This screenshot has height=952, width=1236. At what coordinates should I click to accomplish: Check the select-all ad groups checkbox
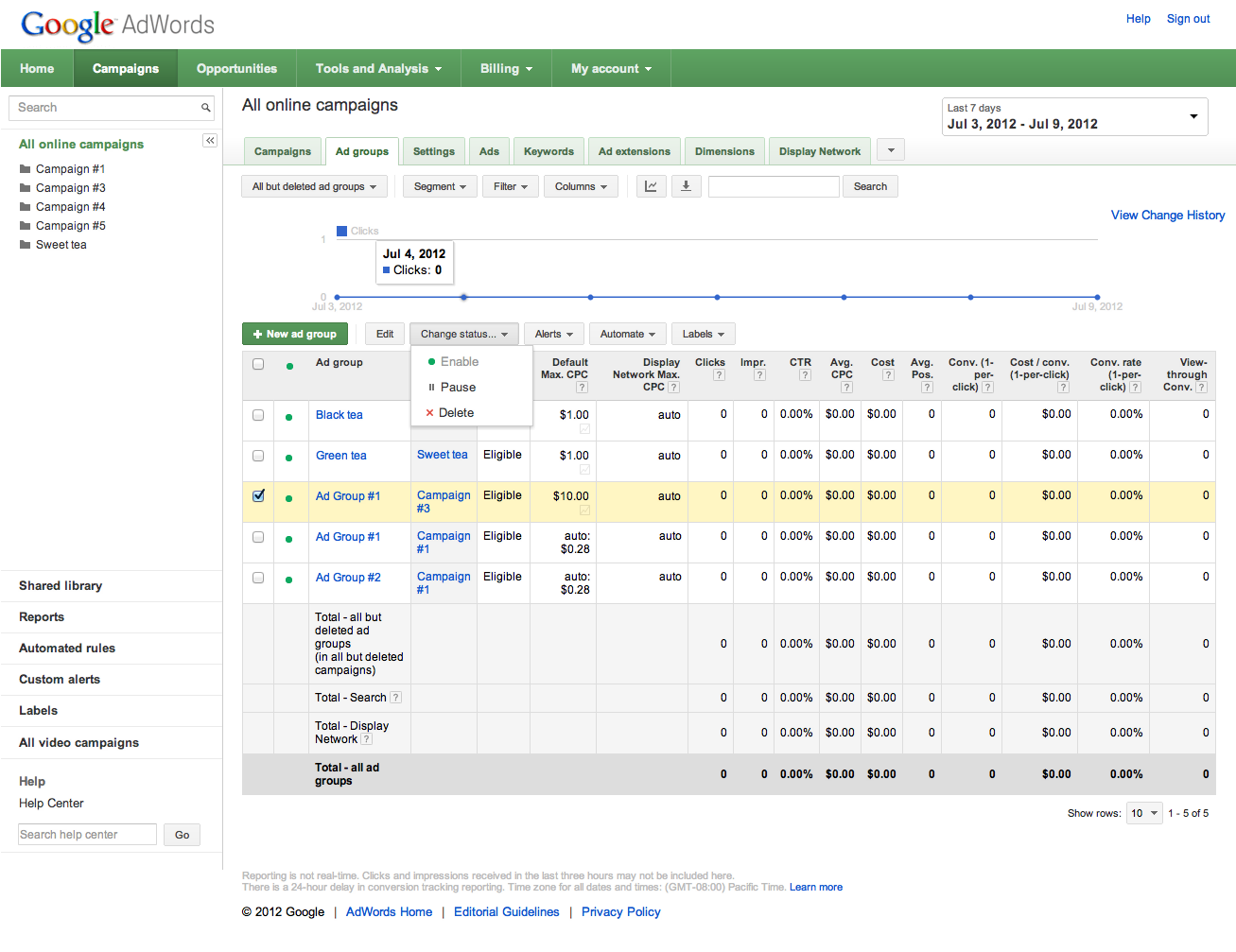258,364
